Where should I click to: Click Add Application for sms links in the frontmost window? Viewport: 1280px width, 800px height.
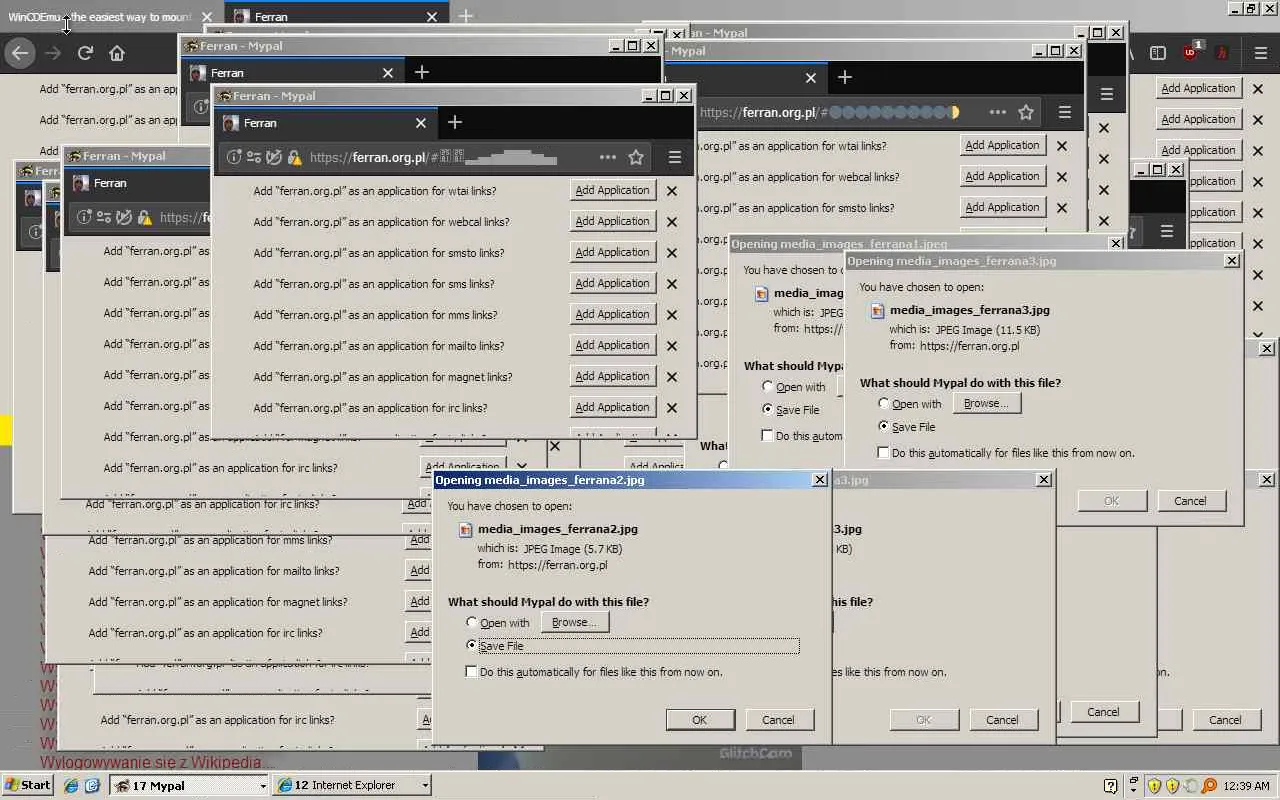point(613,283)
